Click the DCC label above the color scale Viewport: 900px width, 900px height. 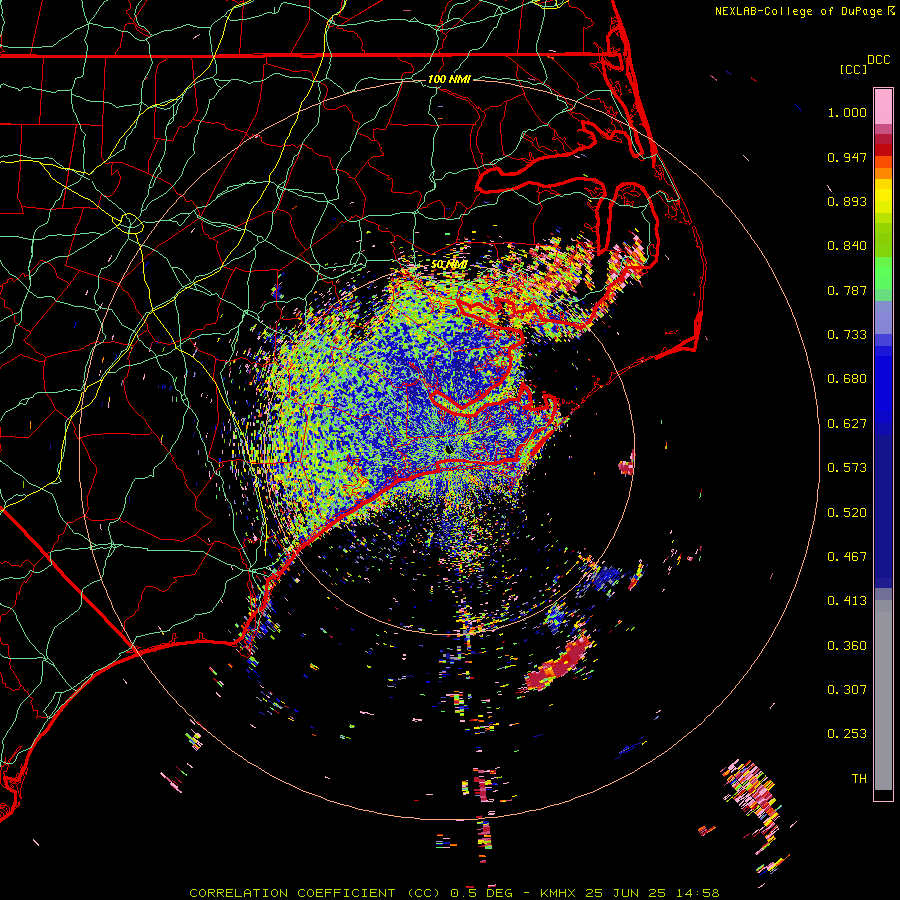pyautogui.click(x=878, y=60)
